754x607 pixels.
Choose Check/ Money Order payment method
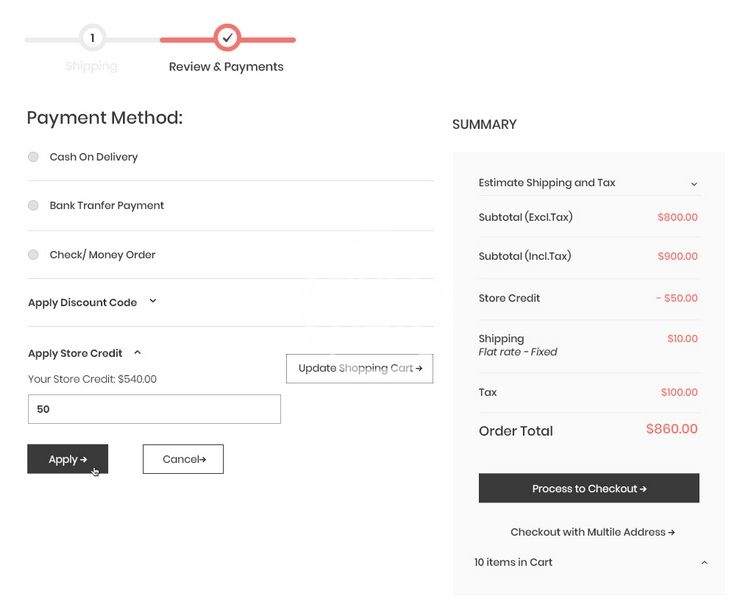(x=33, y=255)
